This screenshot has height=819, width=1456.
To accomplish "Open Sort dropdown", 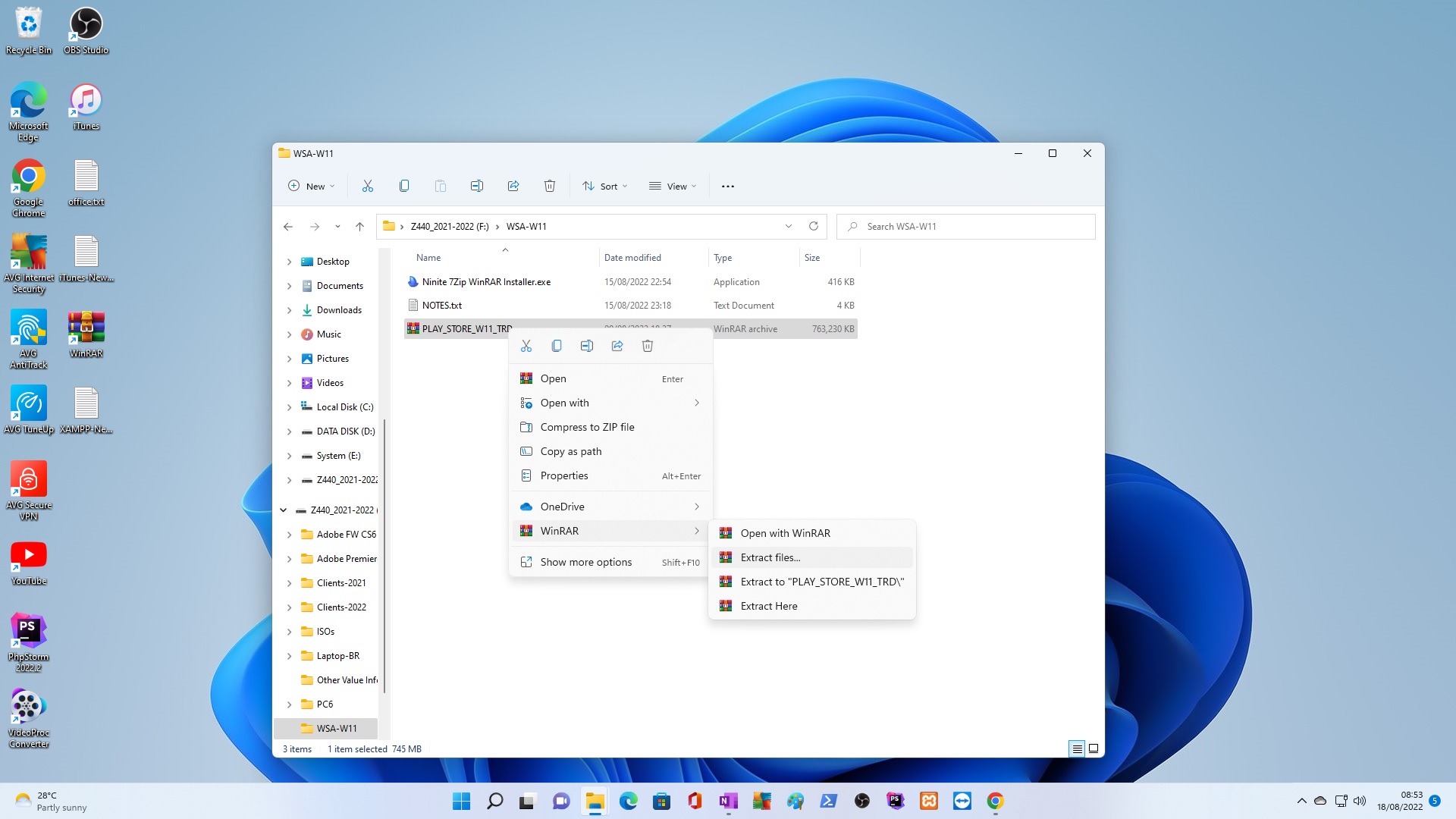I will 604,186.
